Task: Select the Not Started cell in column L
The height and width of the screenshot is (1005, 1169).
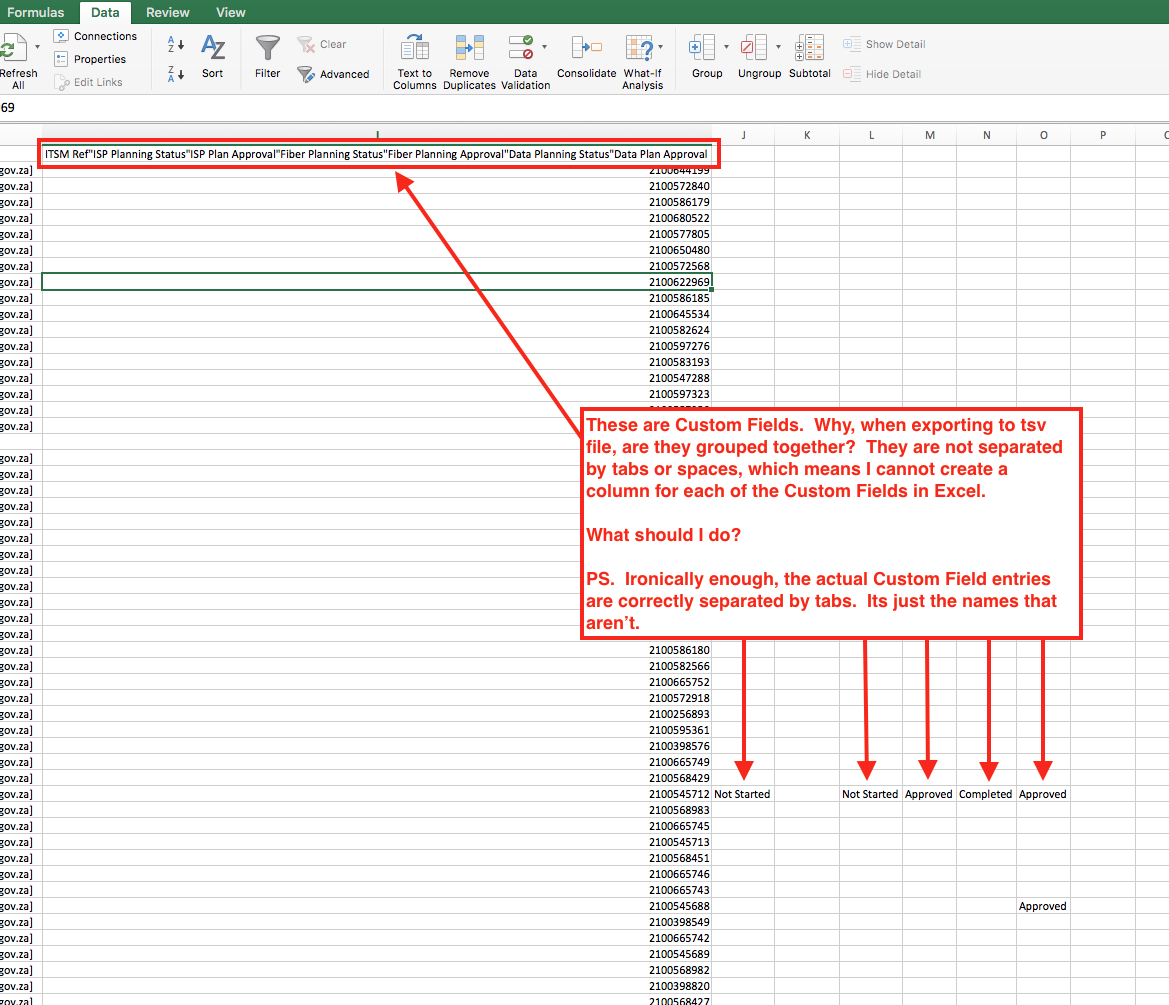Action: tap(872, 794)
